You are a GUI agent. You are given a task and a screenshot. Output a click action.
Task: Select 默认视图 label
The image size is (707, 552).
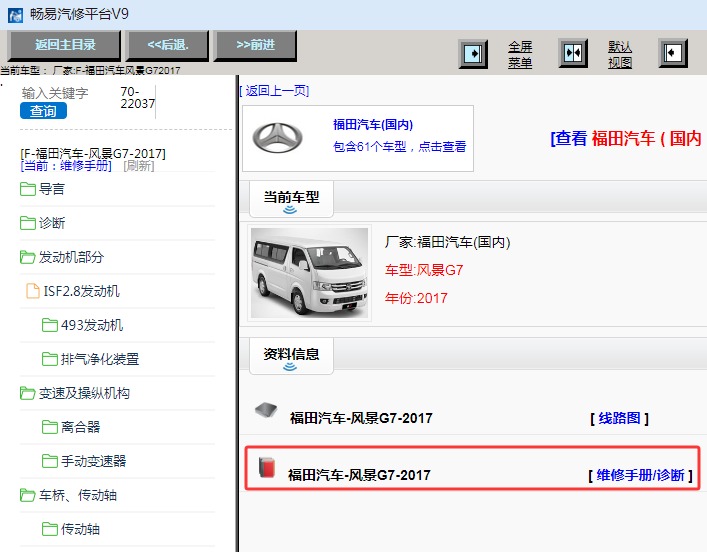(x=620, y=54)
